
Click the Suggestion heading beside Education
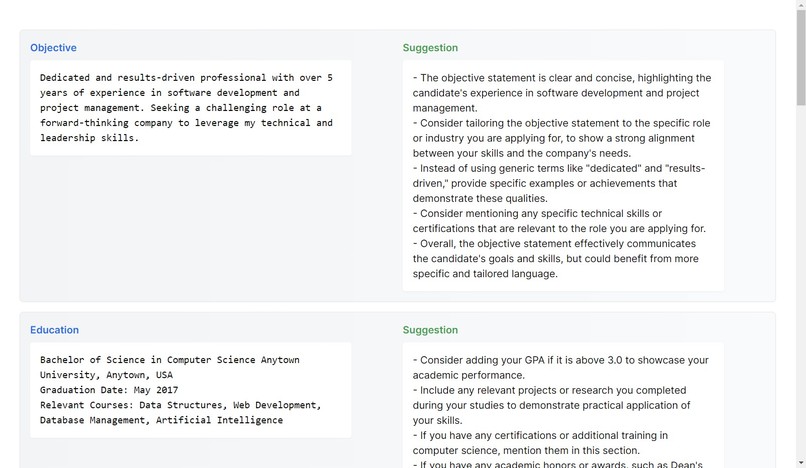tap(430, 330)
